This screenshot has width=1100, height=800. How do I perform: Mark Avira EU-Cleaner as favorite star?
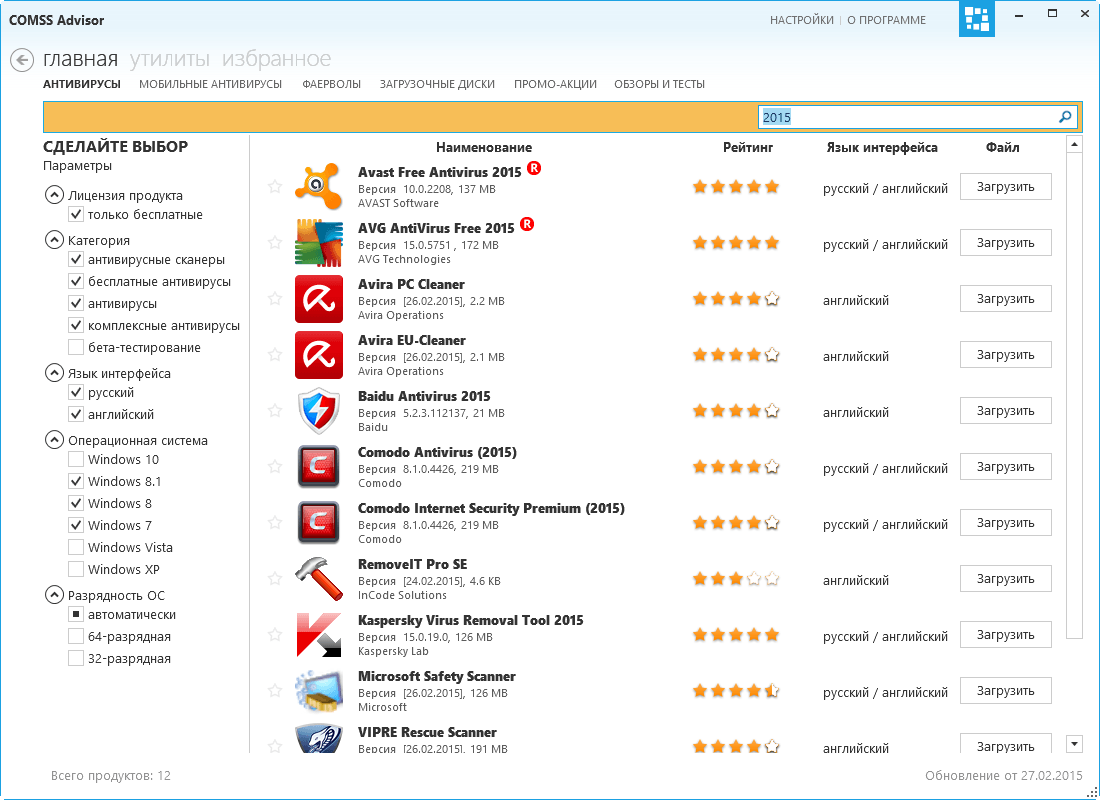tap(274, 354)
